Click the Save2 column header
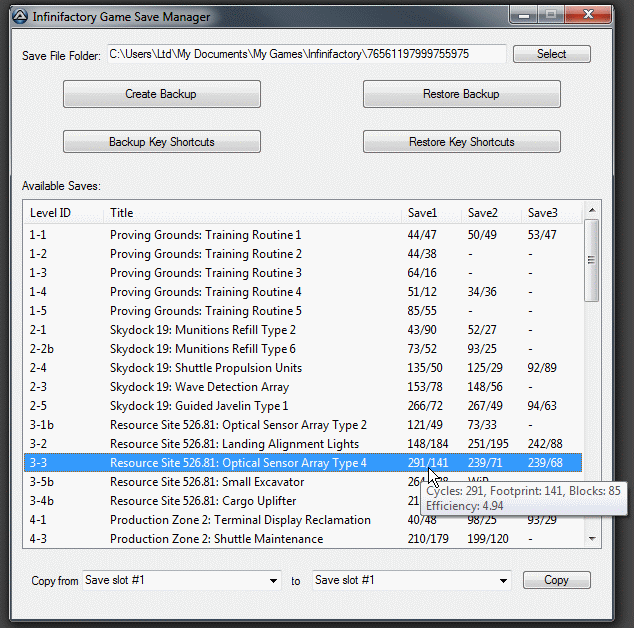 pos(491,213)
